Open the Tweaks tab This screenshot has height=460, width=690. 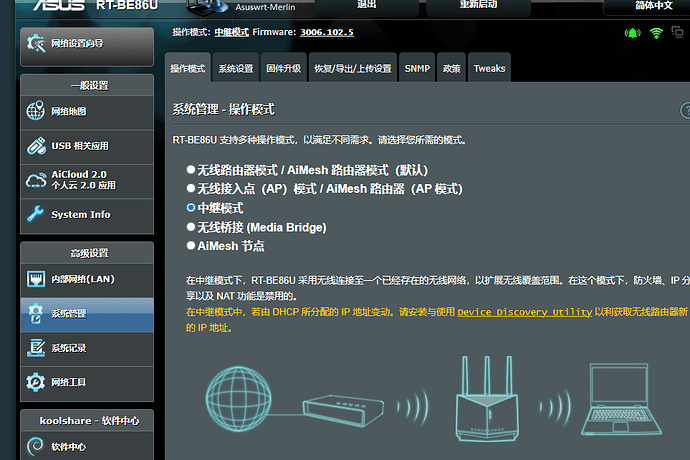489,68
